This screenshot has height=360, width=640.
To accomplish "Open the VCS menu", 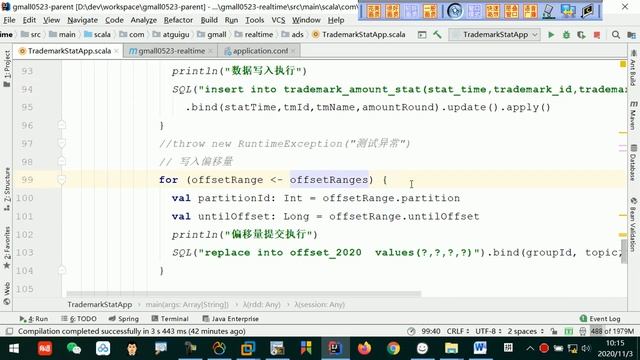I will click(x=278, y=20).
